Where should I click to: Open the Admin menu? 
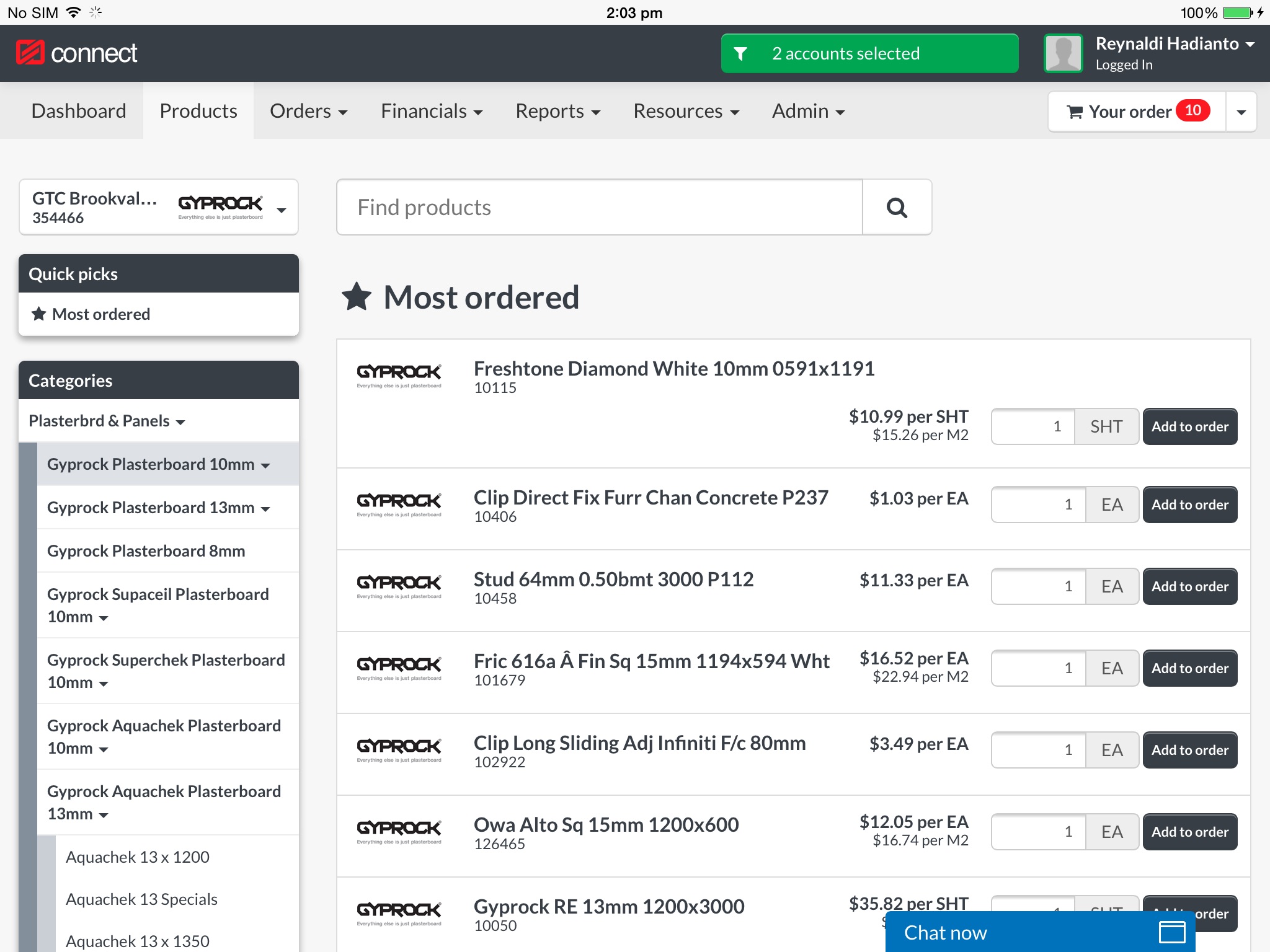(808, 111)
